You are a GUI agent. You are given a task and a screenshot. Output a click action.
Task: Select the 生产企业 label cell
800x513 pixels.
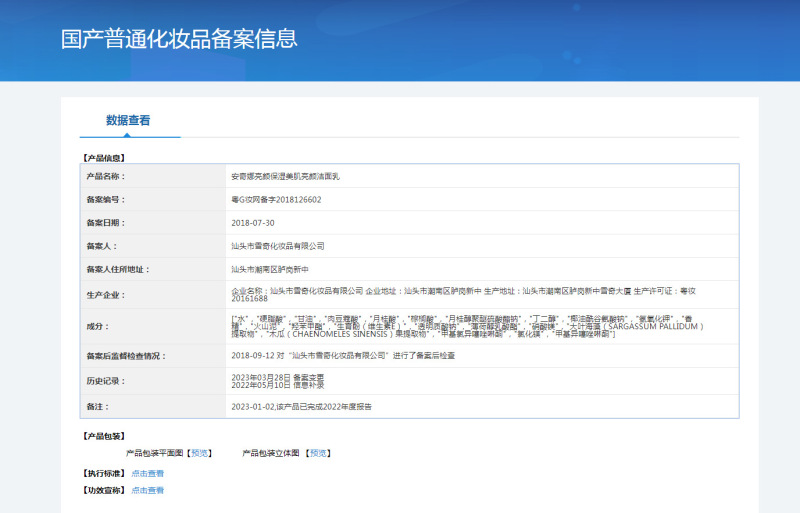click(x=153, y=295)
